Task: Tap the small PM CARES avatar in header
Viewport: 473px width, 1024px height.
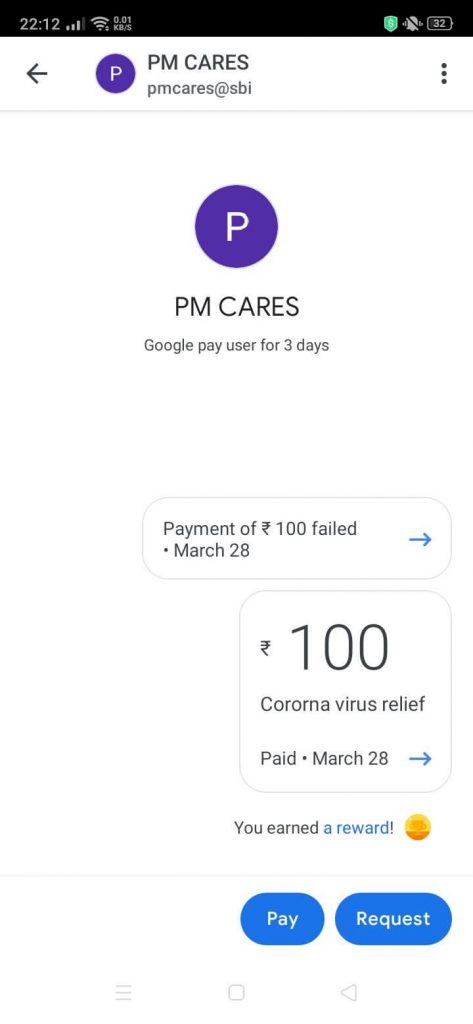Action: 115,74
